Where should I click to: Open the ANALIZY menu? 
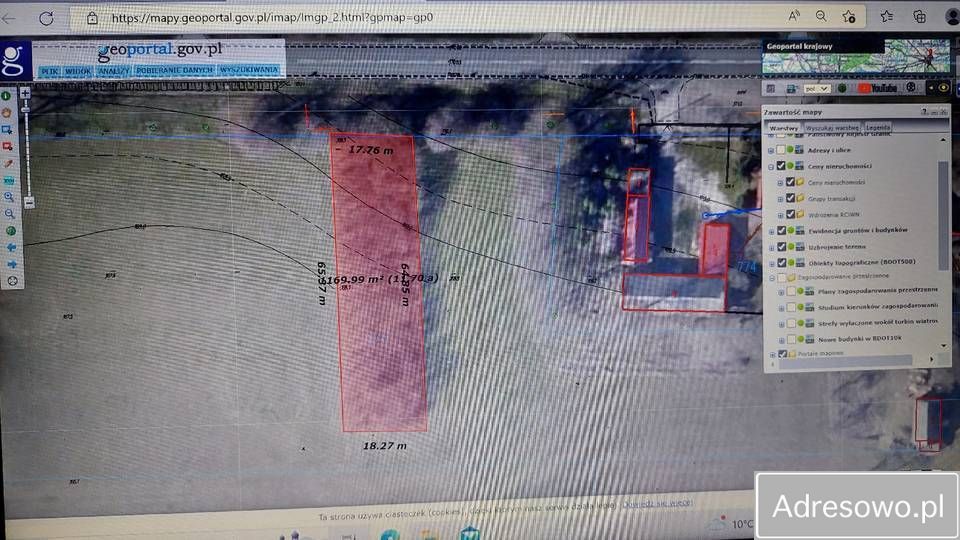click(x=113, y=71)
